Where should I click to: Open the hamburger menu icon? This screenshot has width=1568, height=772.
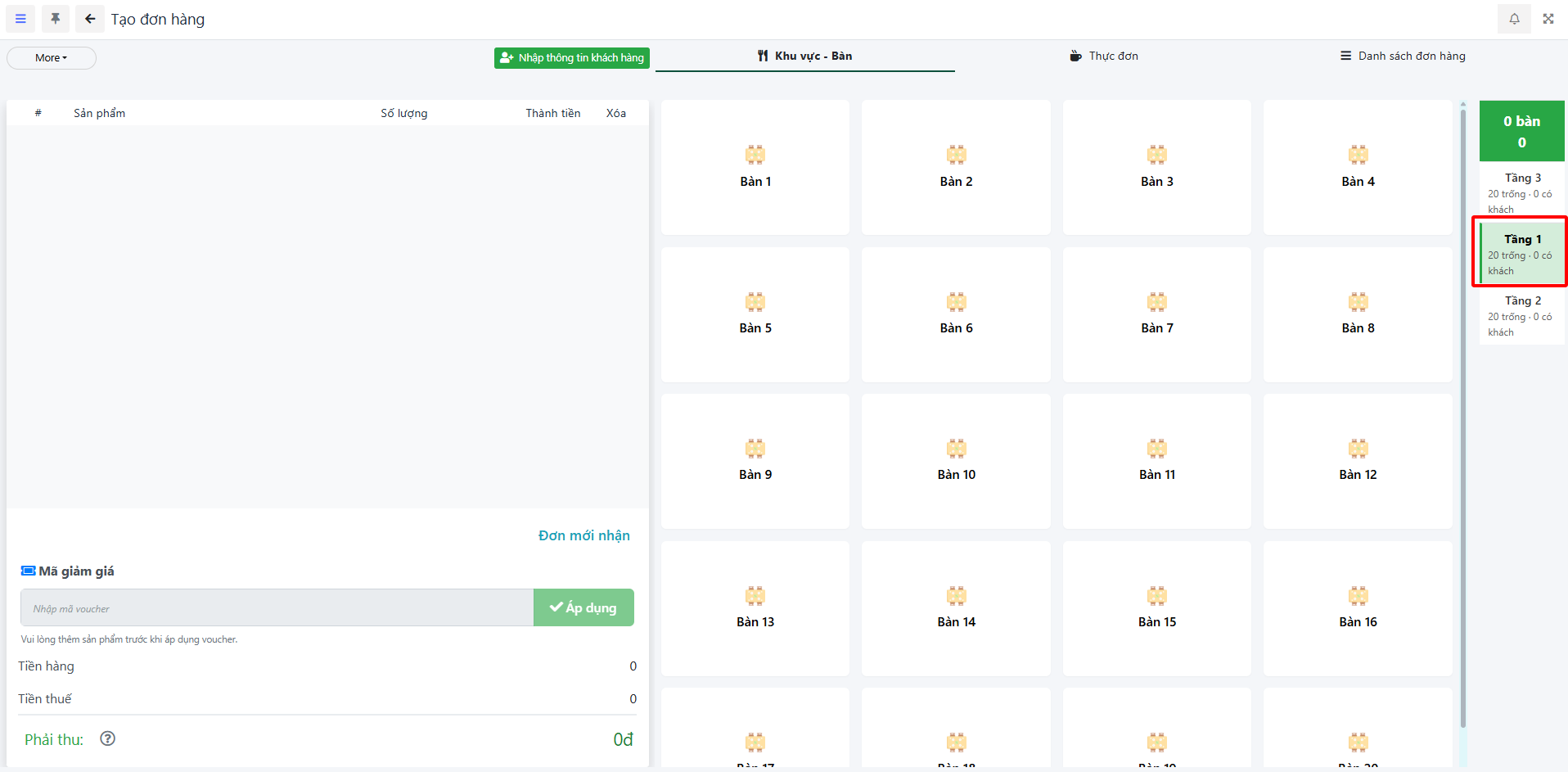coord(20,19)
